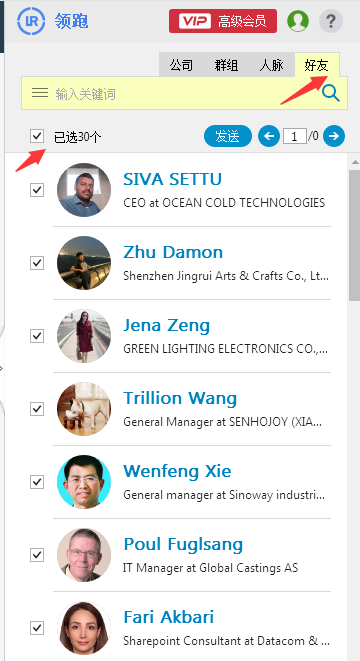
Task: Go to previous page arrow
Action: point(269,136)
